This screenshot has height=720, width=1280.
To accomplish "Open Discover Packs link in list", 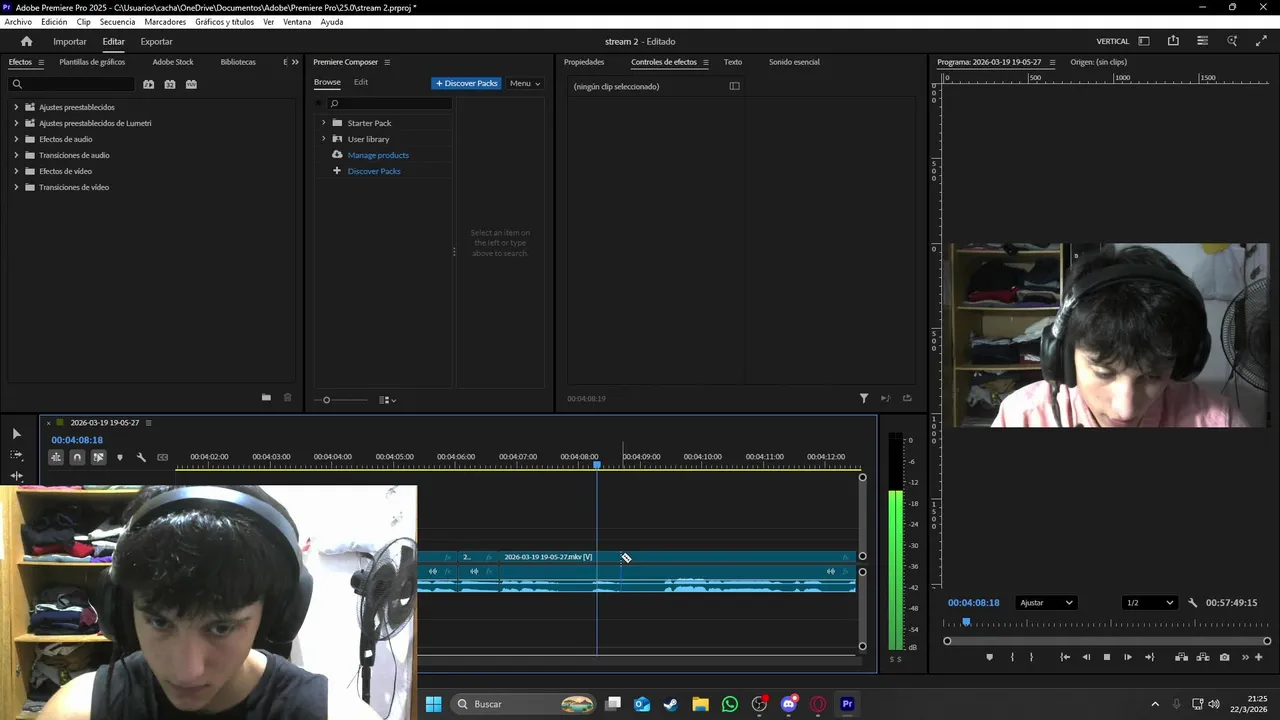I will point(374,171).
